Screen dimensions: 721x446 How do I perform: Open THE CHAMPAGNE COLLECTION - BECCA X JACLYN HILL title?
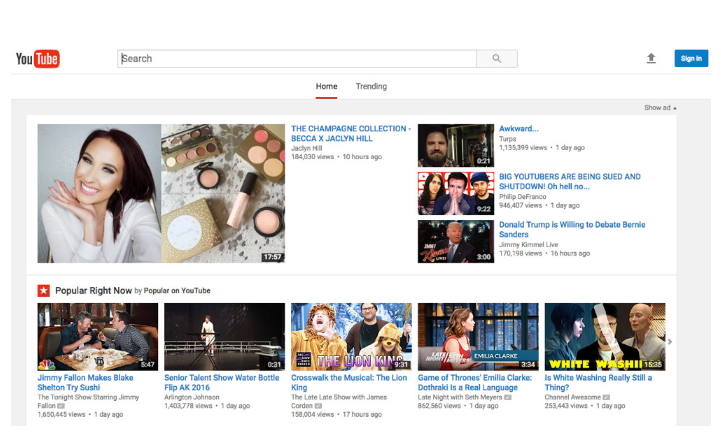pyautogui.click(x=351, y=133)
